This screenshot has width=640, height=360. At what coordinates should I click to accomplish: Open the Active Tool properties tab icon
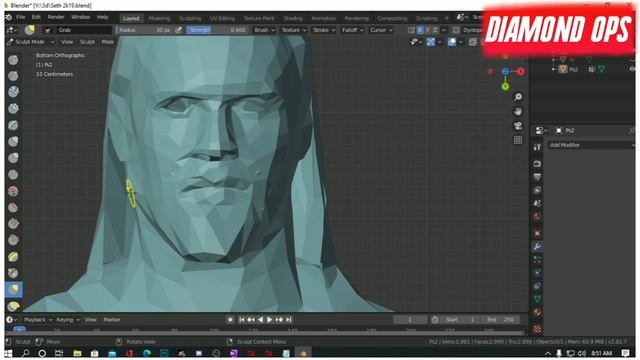coord(537,147)
